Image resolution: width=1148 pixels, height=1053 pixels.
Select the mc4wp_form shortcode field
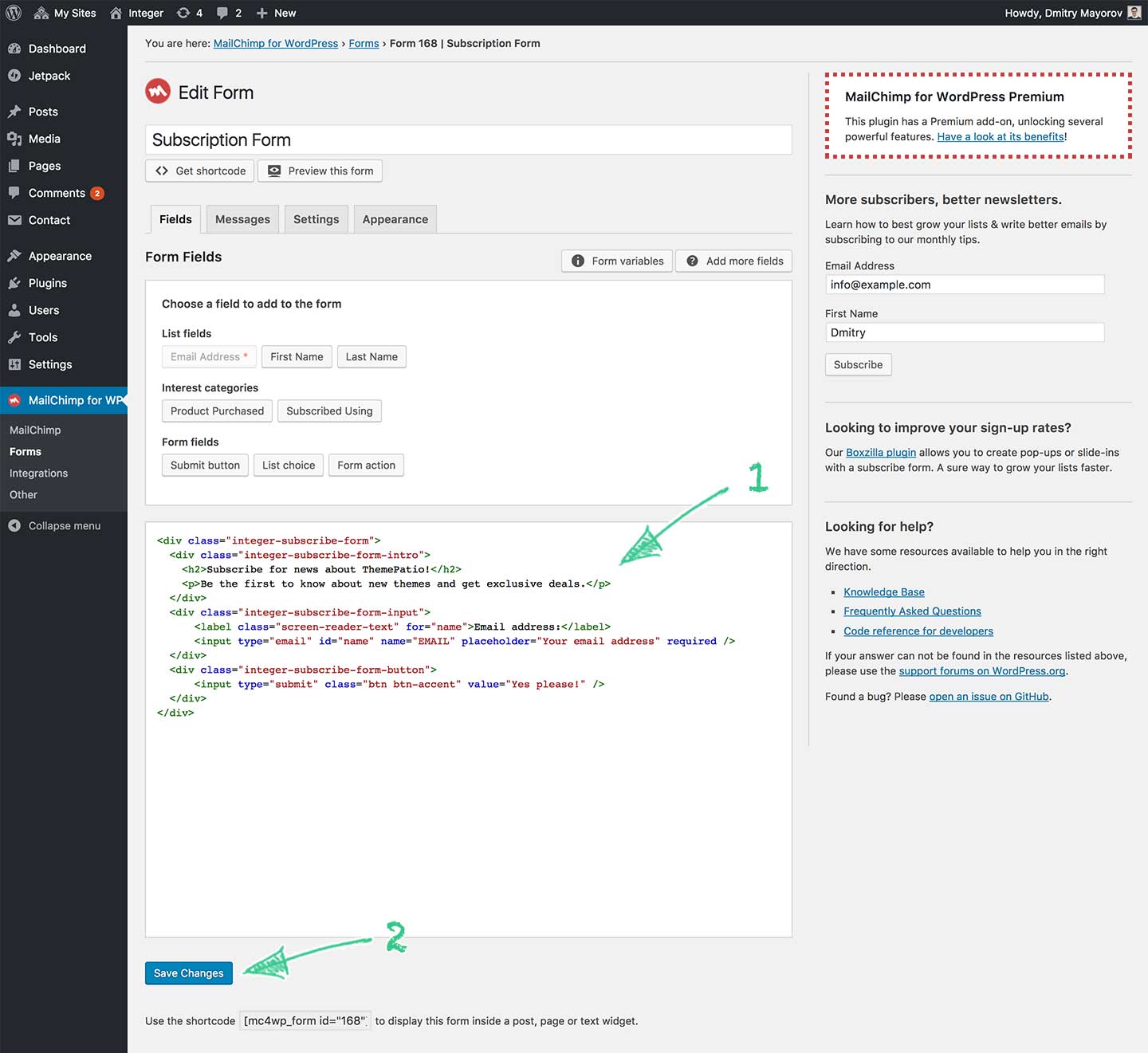pyautogui.click(x=305, y=1020)
